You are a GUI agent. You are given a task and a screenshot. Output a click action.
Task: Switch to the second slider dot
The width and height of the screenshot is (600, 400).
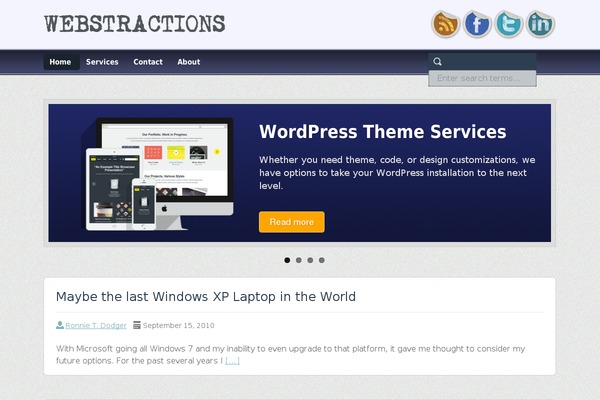click(298, 260)
